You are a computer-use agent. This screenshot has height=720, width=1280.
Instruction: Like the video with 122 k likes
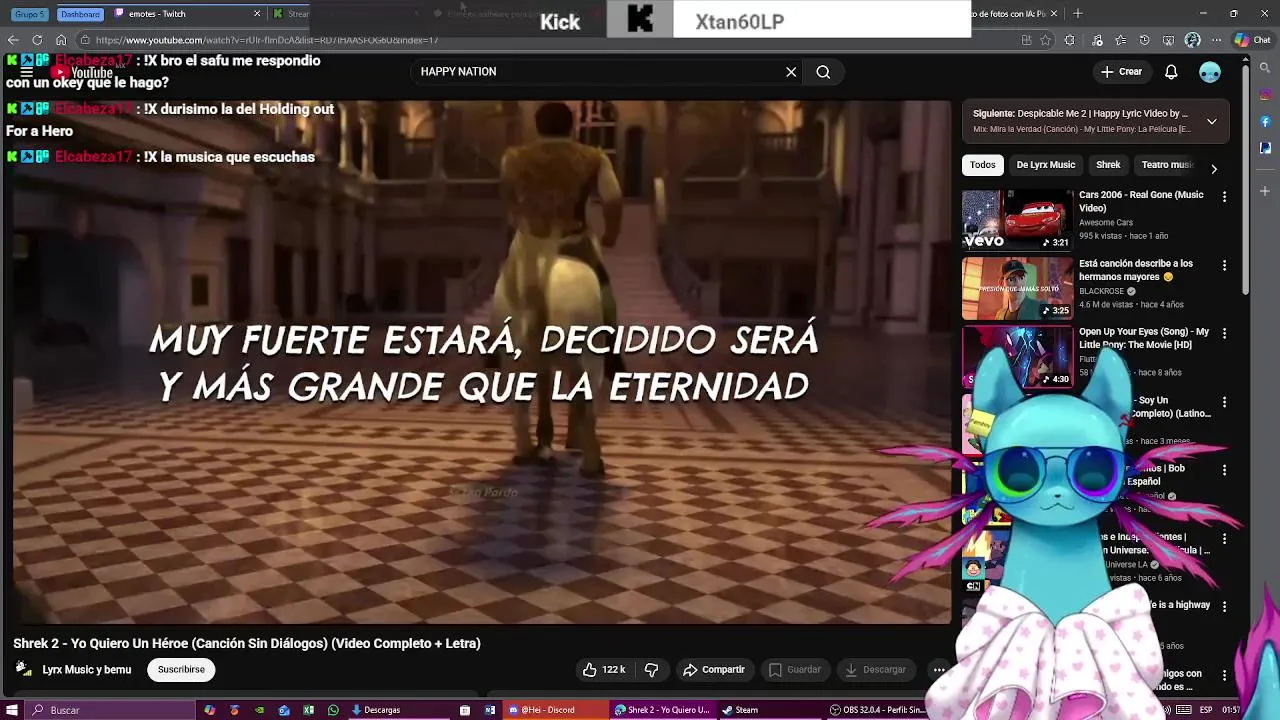[x=604, y=670]
